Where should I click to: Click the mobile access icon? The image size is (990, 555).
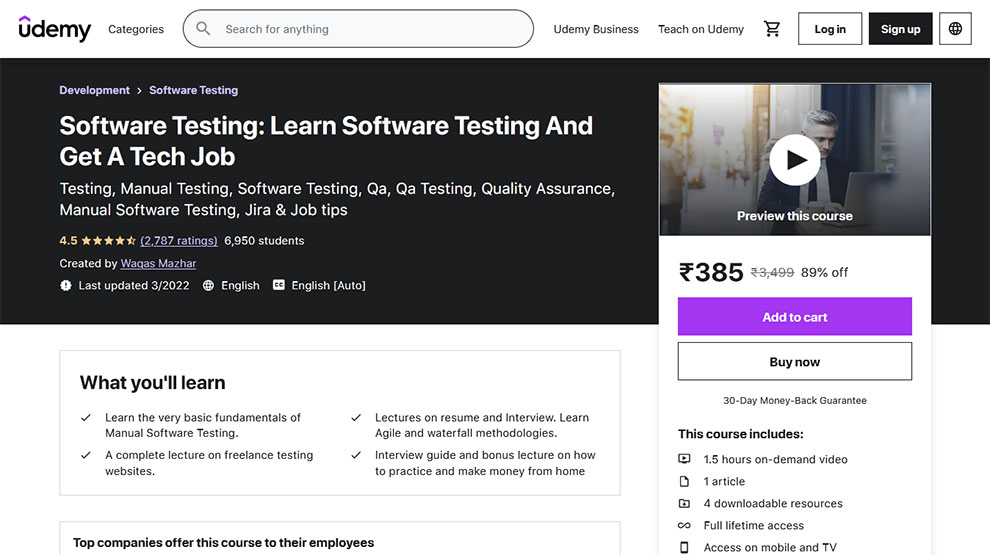684,547
